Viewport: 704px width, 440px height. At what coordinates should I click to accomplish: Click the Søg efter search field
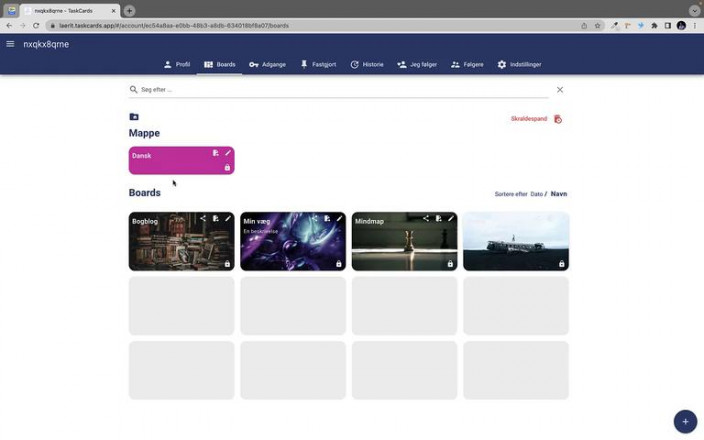tap(340, 90)
